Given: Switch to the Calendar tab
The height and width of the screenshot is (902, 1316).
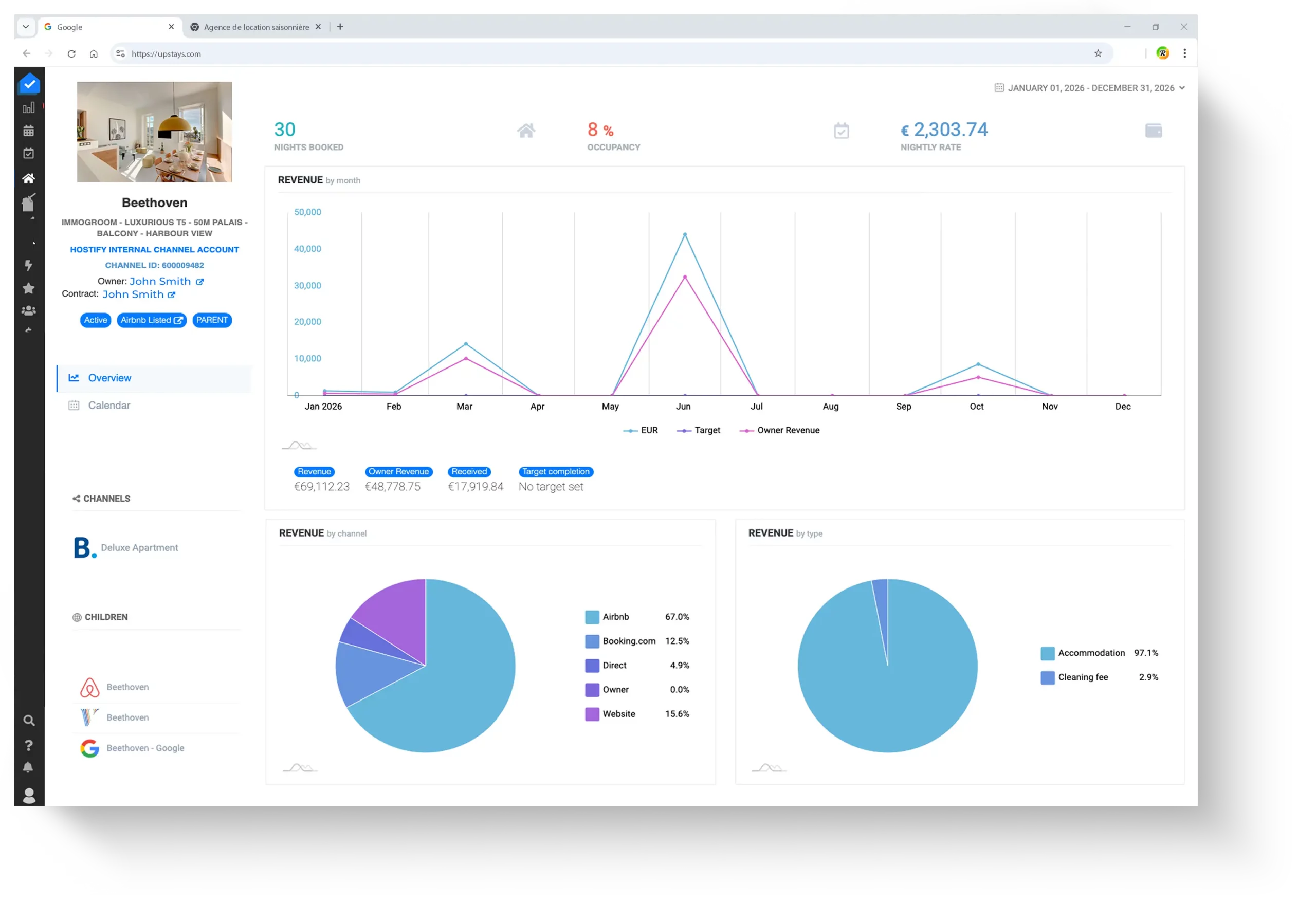Looking at the screenshot, I should point(108,406).
